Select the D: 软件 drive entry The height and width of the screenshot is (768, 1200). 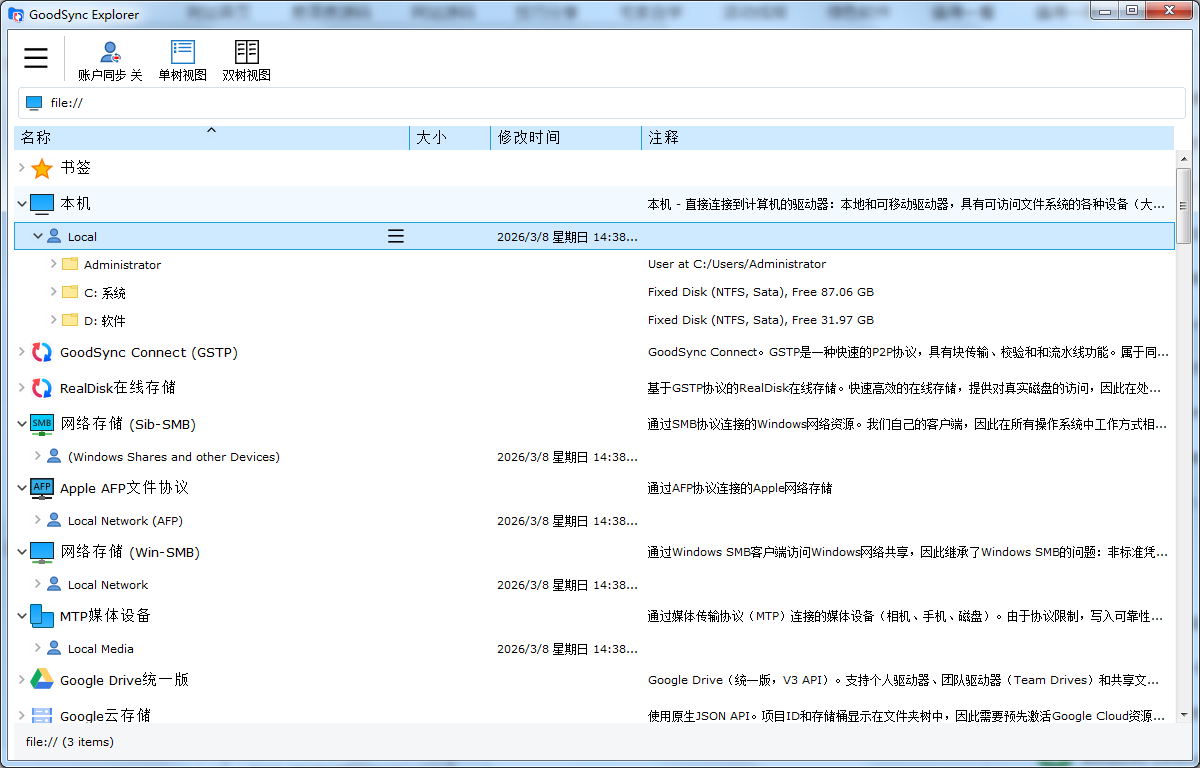104,321
